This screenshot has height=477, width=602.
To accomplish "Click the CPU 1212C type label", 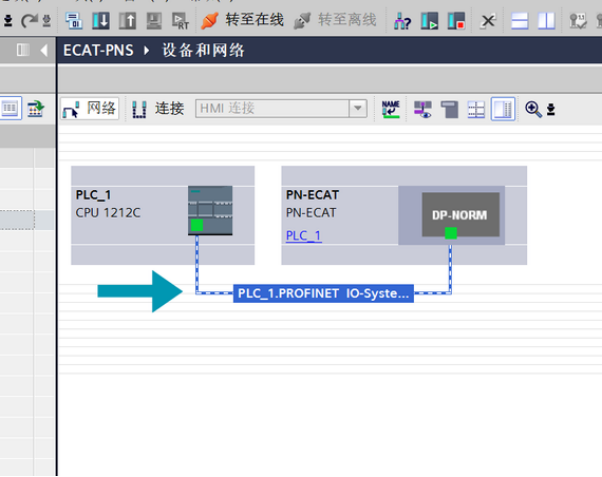I will pyautogui.click(x=108, y=212).
